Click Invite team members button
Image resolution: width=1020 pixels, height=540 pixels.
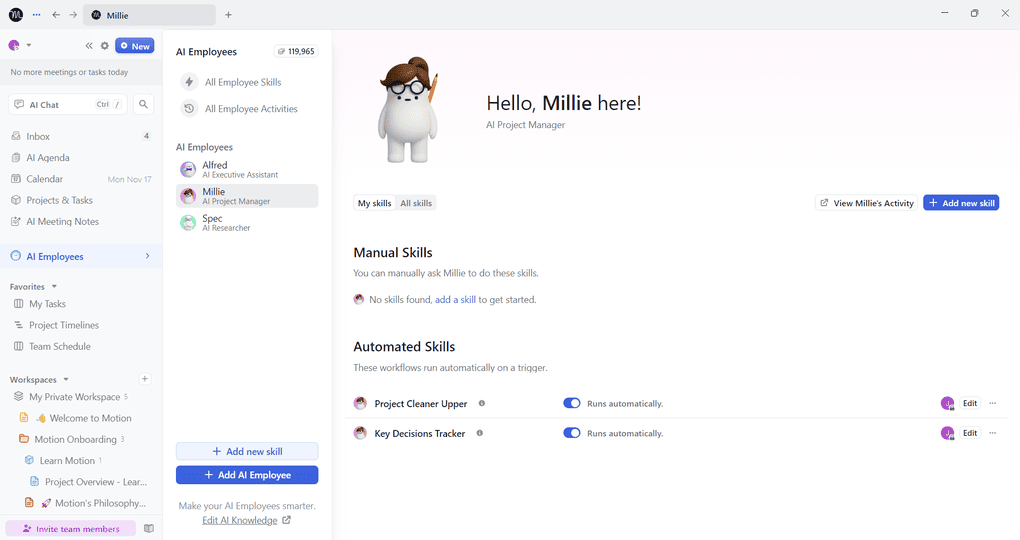pos(71,528)
